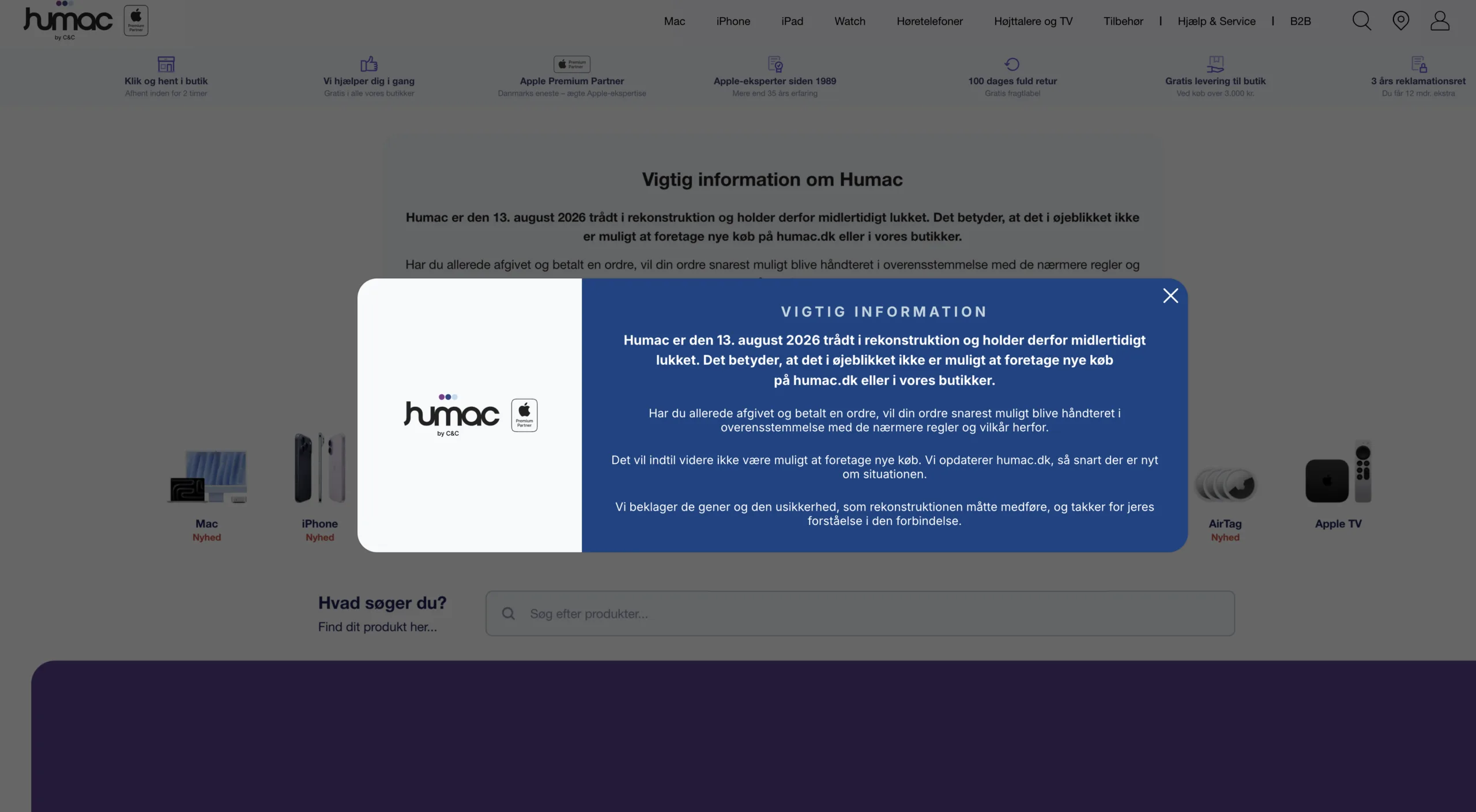The width and height of the screenshot is (1476, 812).
Task: Open the Watch menu
Action: click(849, 21)
